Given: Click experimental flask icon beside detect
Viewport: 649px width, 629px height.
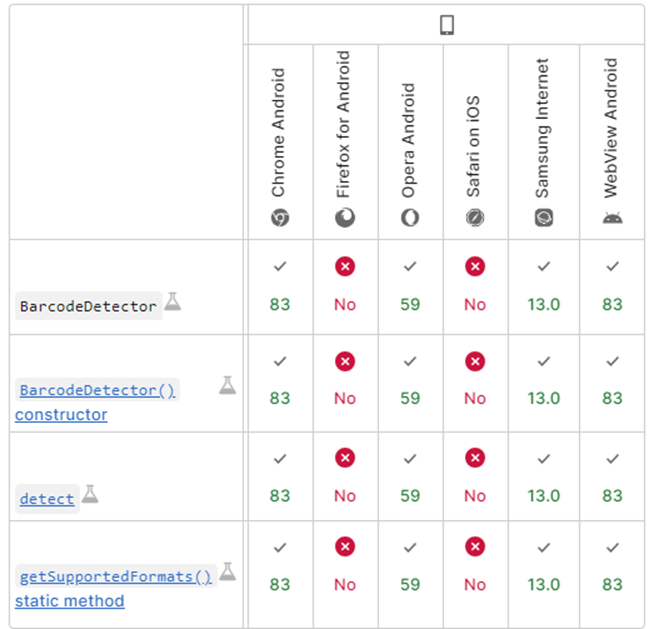Looking at the screenshot, I should 90,493.
